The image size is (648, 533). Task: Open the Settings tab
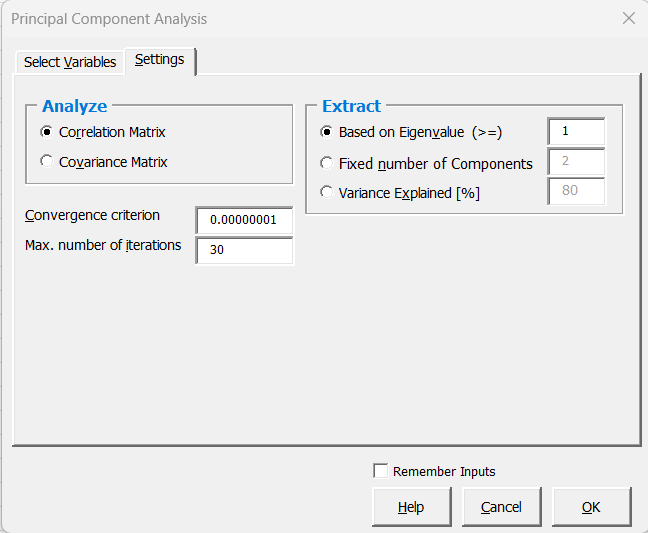tap(160, 60)
